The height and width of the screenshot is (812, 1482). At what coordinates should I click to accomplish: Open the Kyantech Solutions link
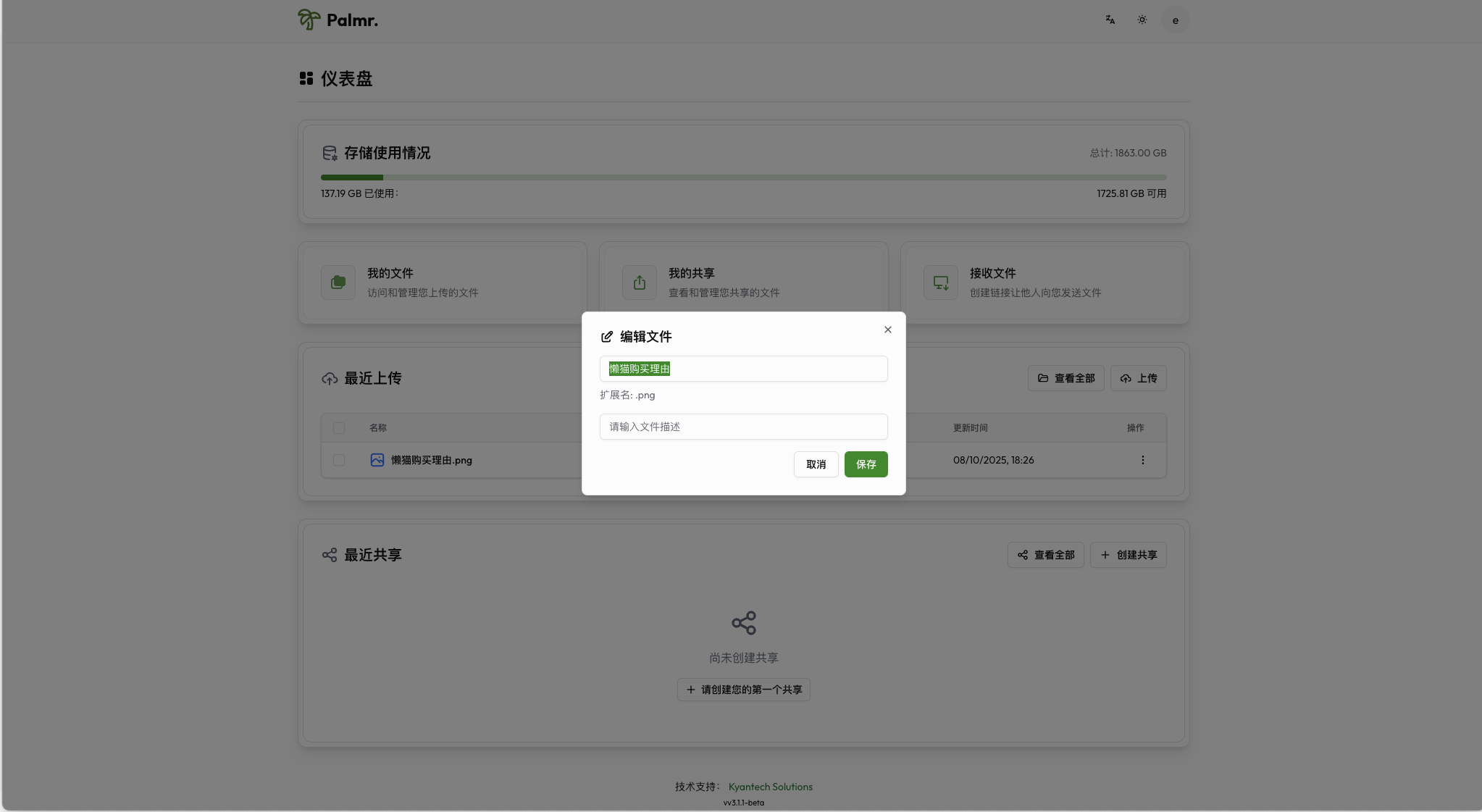click(x=771, y=787)
